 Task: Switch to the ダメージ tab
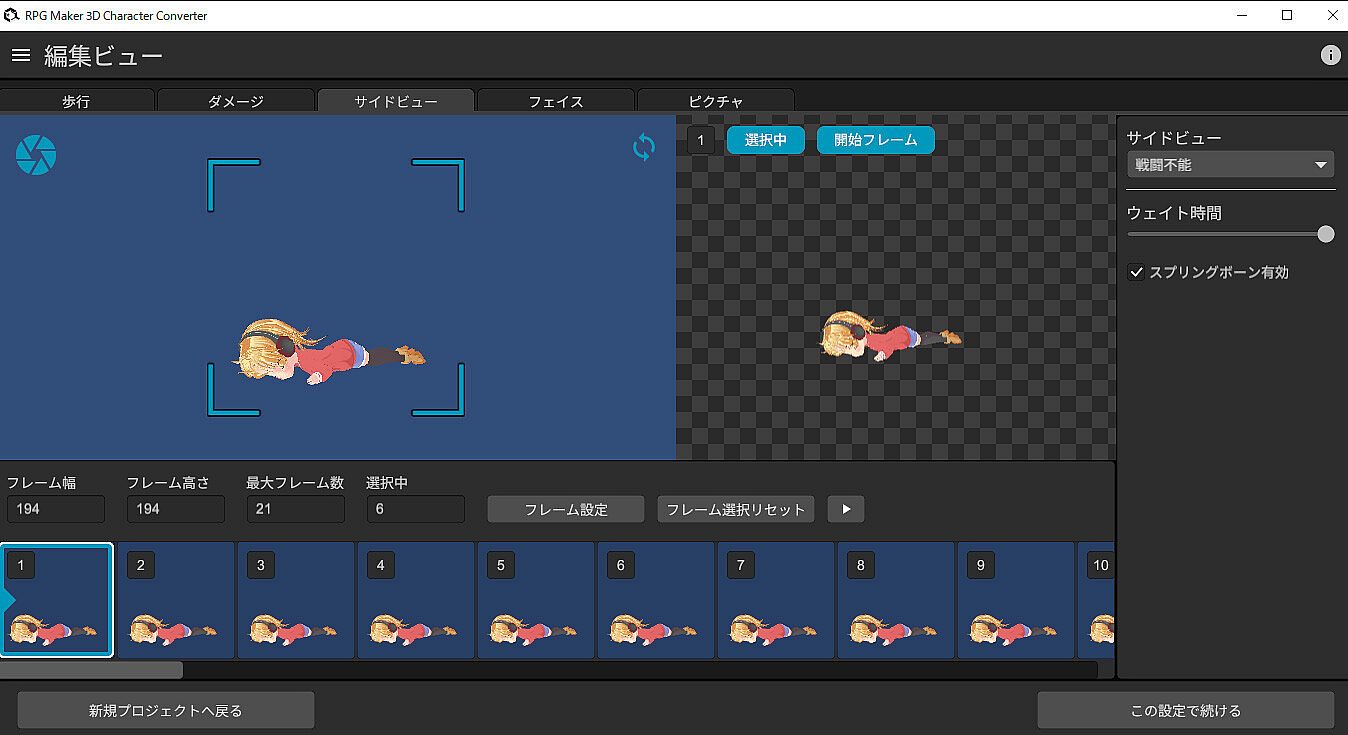236,101
